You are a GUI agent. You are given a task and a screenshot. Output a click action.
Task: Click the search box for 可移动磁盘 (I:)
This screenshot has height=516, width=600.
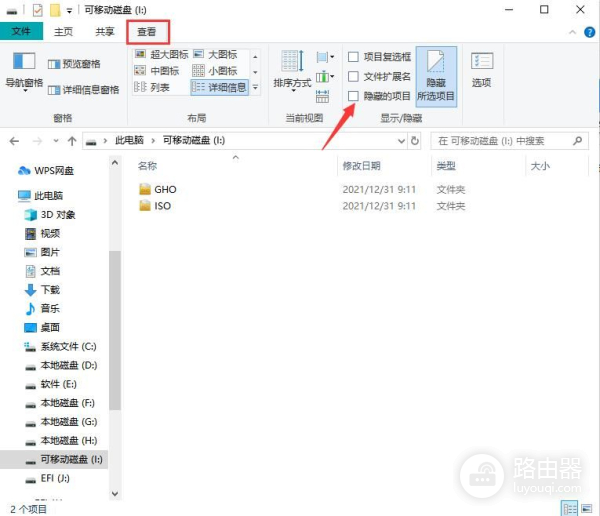[509, 141]
